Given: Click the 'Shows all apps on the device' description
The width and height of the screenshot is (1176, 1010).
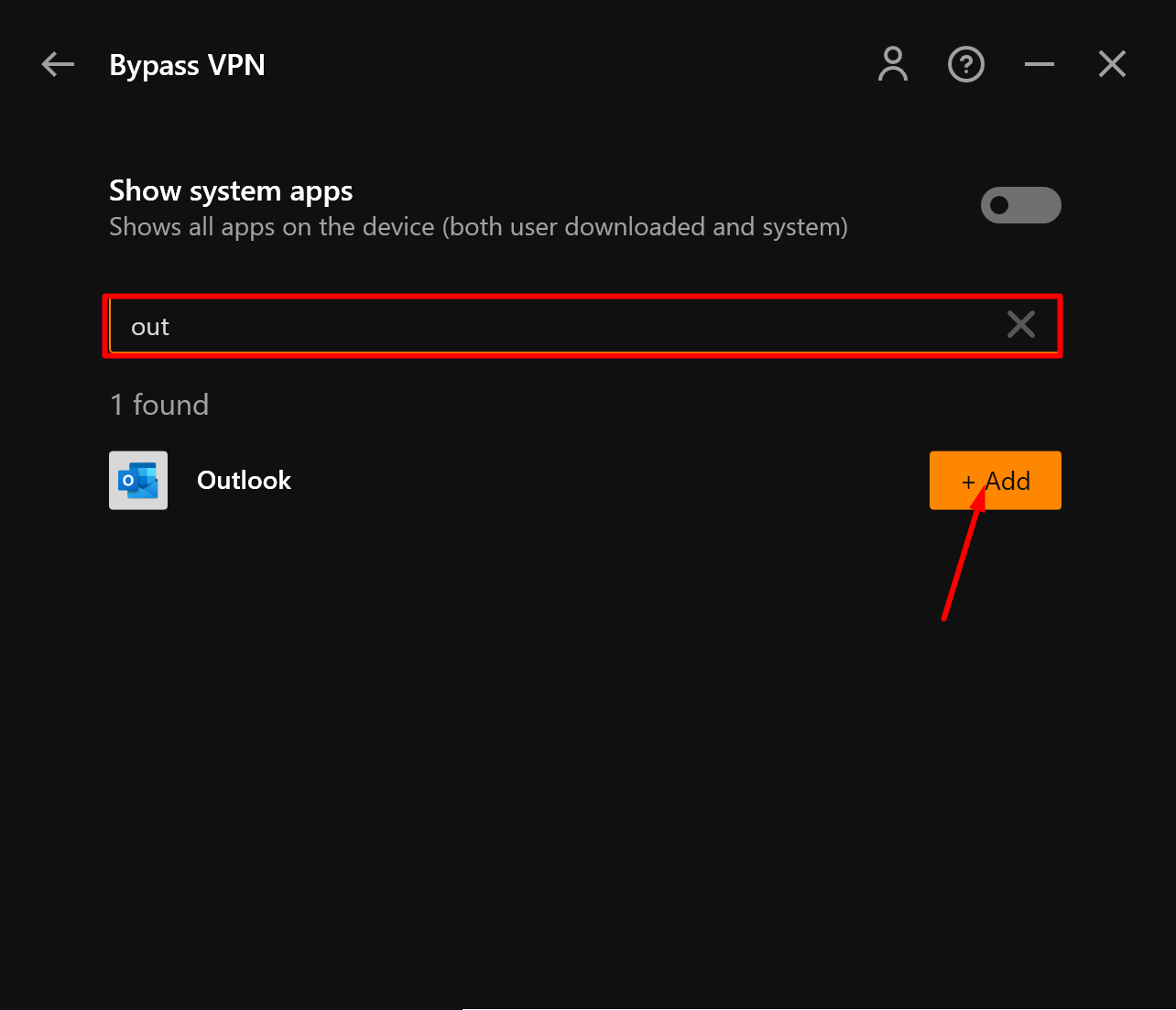Looking at the screenshot, I should tap(478, 227).
